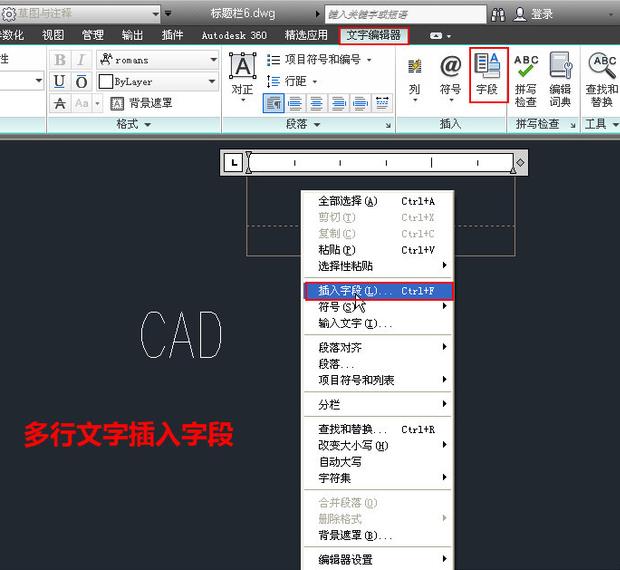
Task: Switch to the 文字编辑器 ribbon tab
Action: (x=374, y=35)
